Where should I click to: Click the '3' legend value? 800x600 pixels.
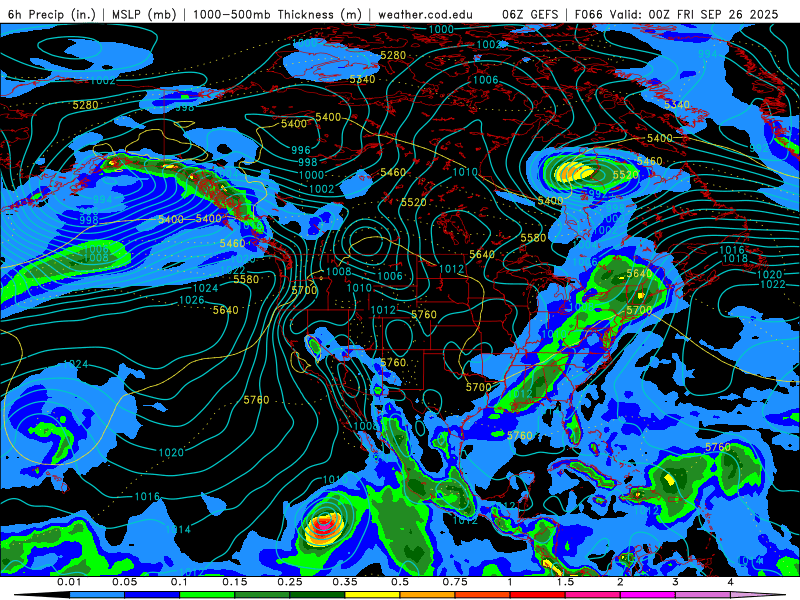pyautogui.click(x=675, y=582)
